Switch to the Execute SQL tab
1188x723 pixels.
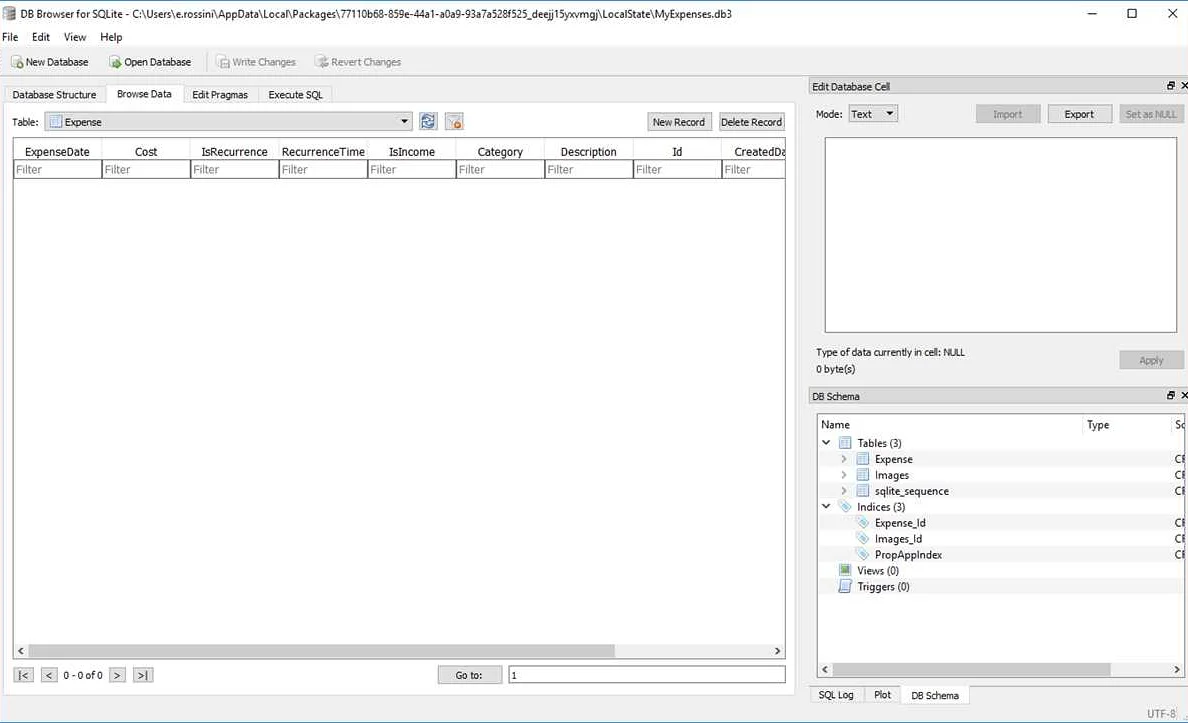point(295,94)
